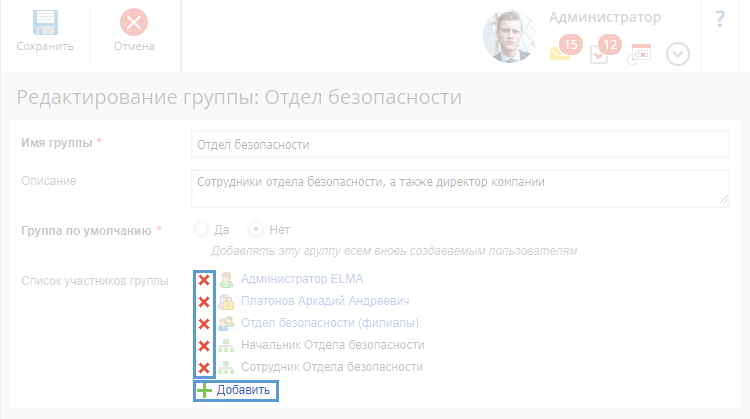Remove Администратор ELMA from the group
The image size is (750, 419).
204,280
